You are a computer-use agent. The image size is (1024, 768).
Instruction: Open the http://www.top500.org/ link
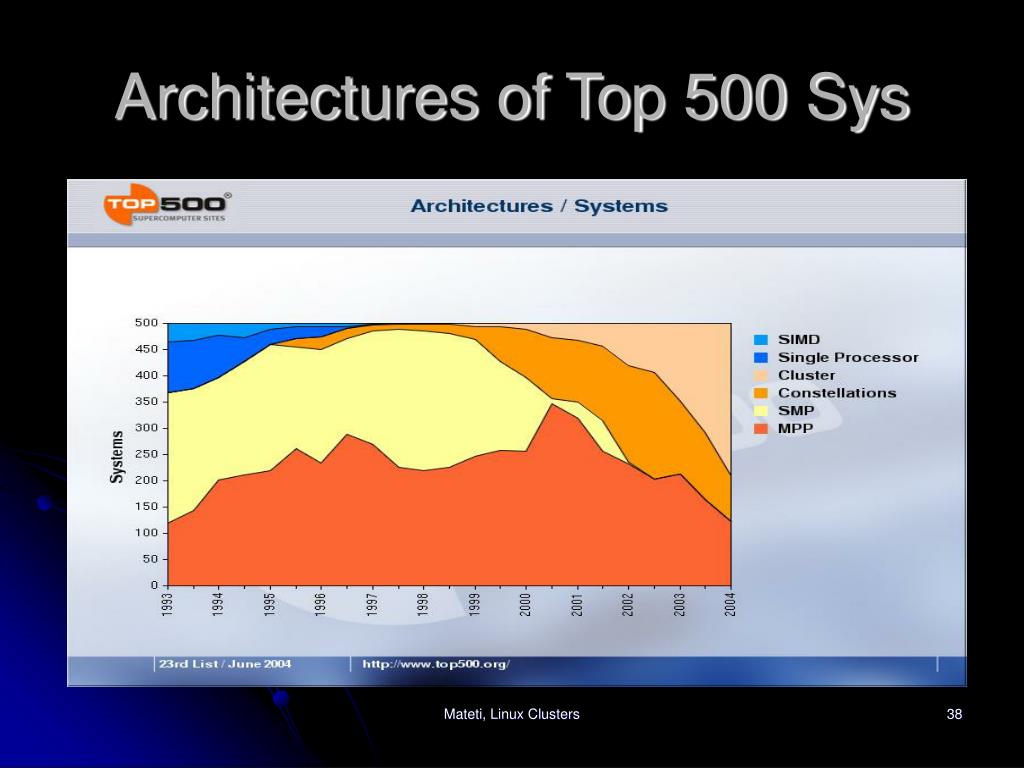pyautogui.click(x=436, y=664)
